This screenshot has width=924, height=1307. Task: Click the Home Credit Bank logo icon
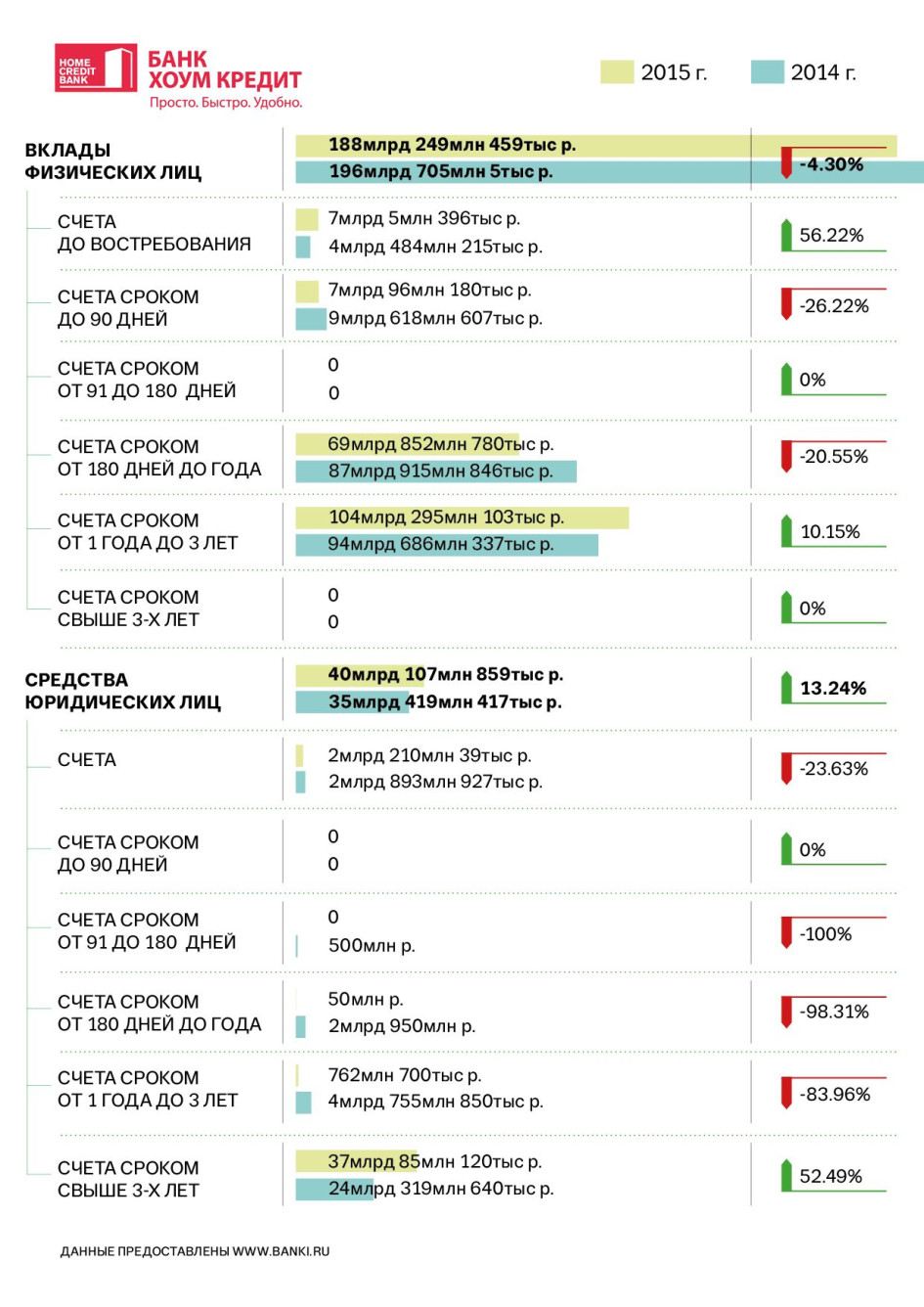click(x=95, y=68)
